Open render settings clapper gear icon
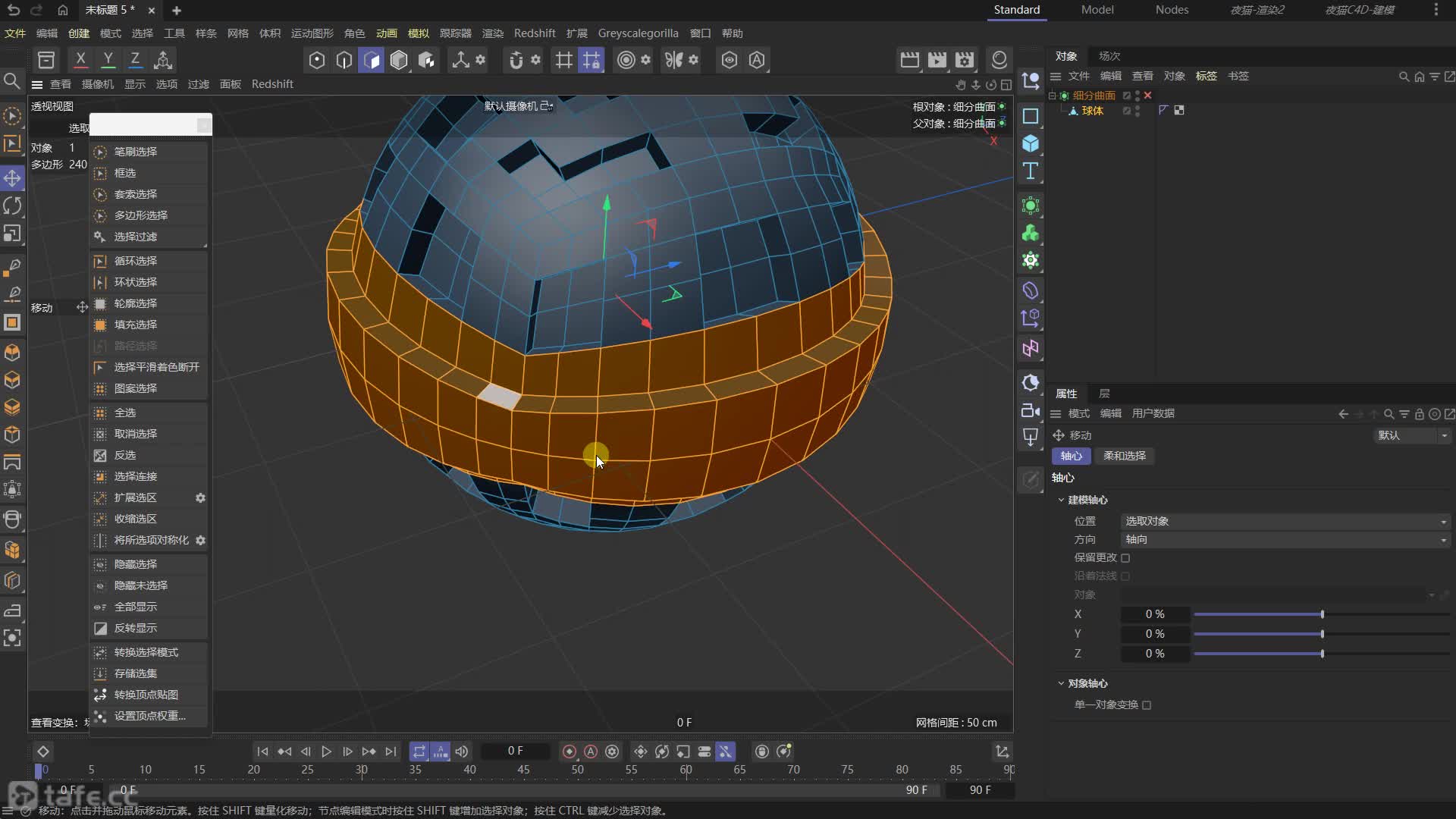The image size is (1456, 819). point(965,60)
